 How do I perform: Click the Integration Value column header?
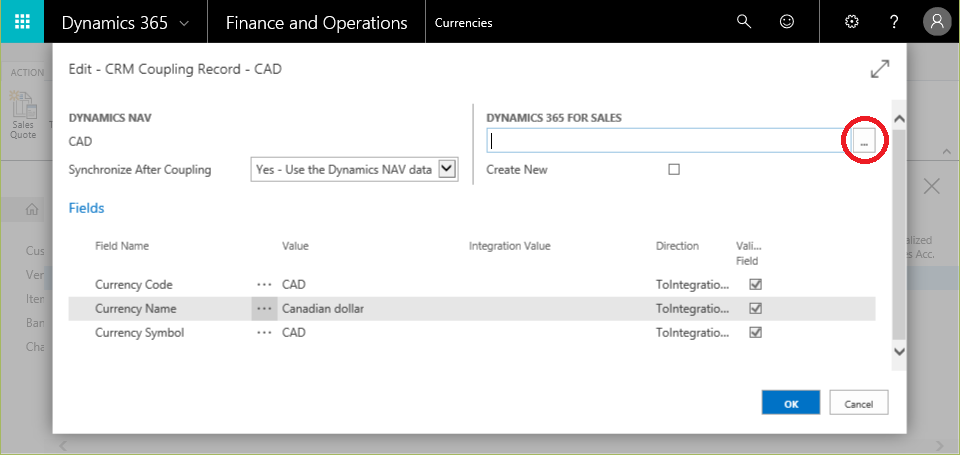click(509, 246)
